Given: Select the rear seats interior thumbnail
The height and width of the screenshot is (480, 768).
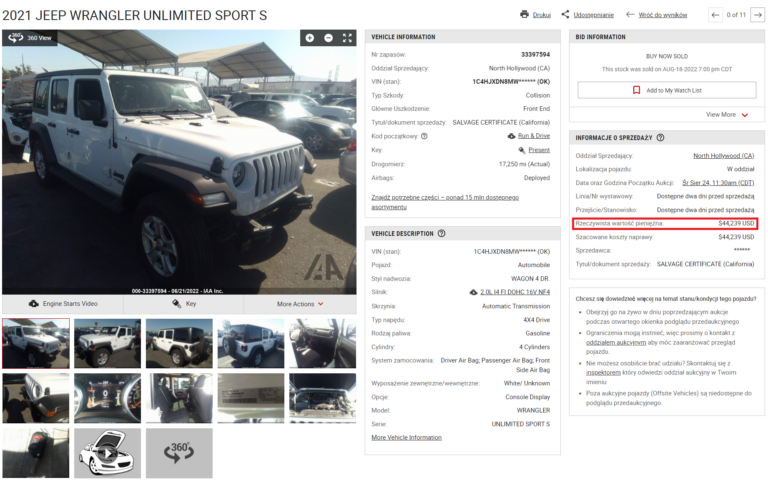Looking at the screenshot, I should coord(179,398).
